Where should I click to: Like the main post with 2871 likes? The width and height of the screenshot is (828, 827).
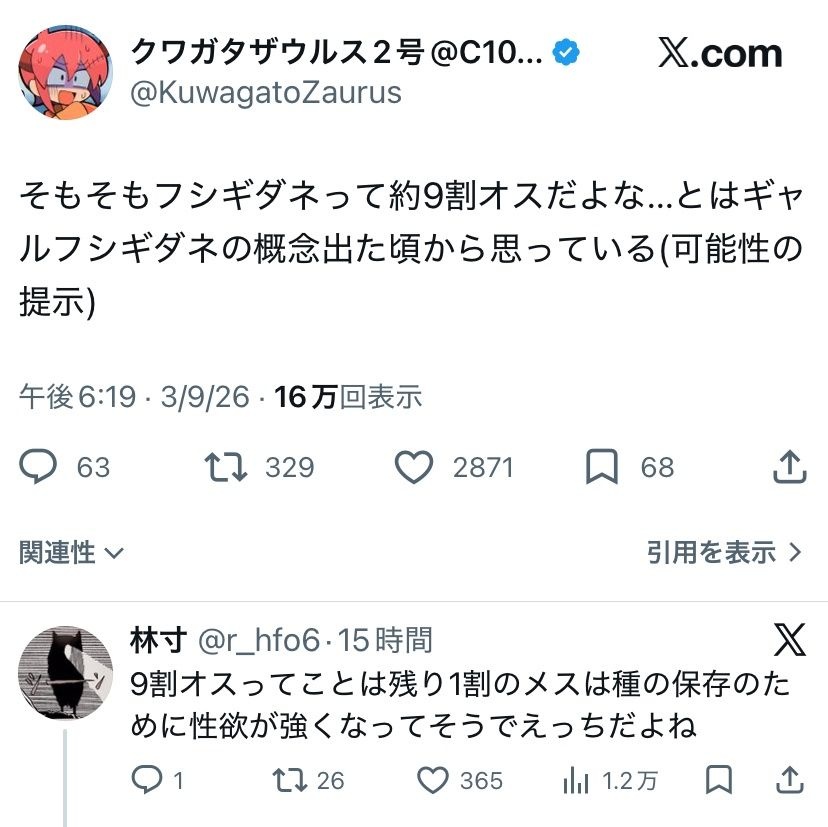[x=414, y=467]
